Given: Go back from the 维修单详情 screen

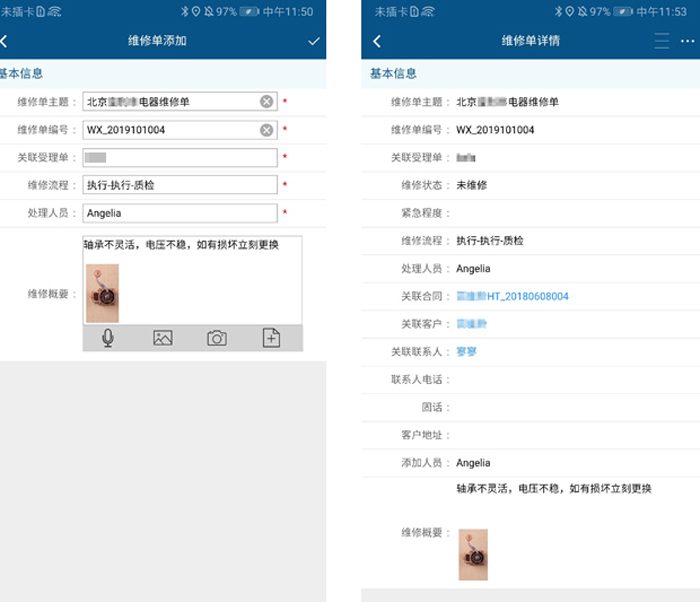Looking at the screenshot, I should coord(377,41).
